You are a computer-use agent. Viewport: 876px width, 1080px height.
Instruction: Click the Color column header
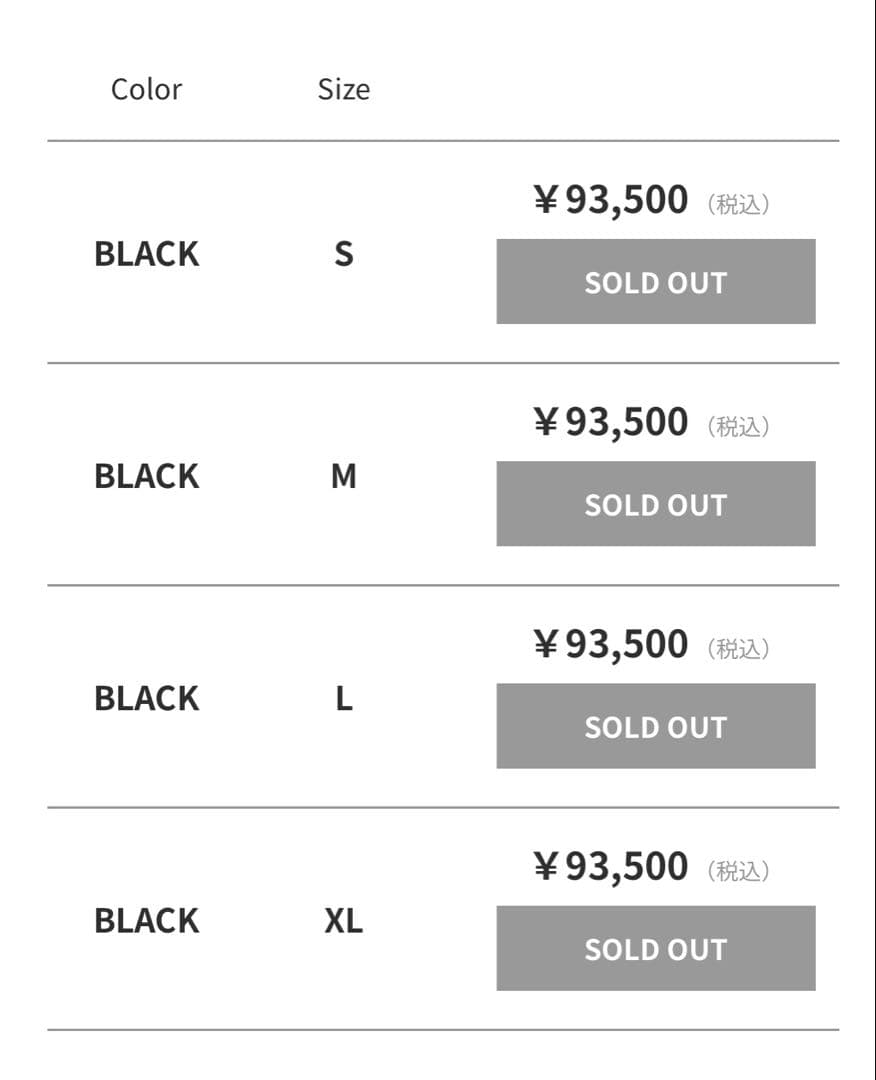[146, 89]
